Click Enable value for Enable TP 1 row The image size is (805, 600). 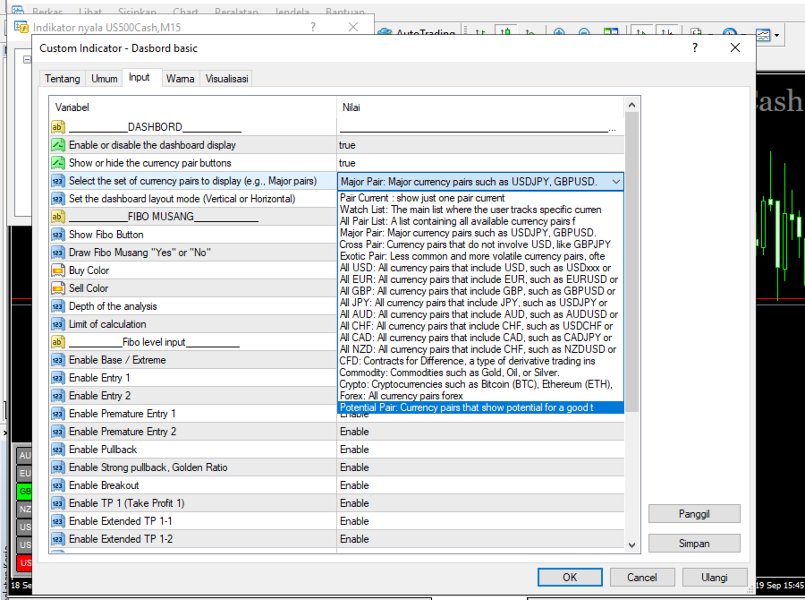coord(480,504)
